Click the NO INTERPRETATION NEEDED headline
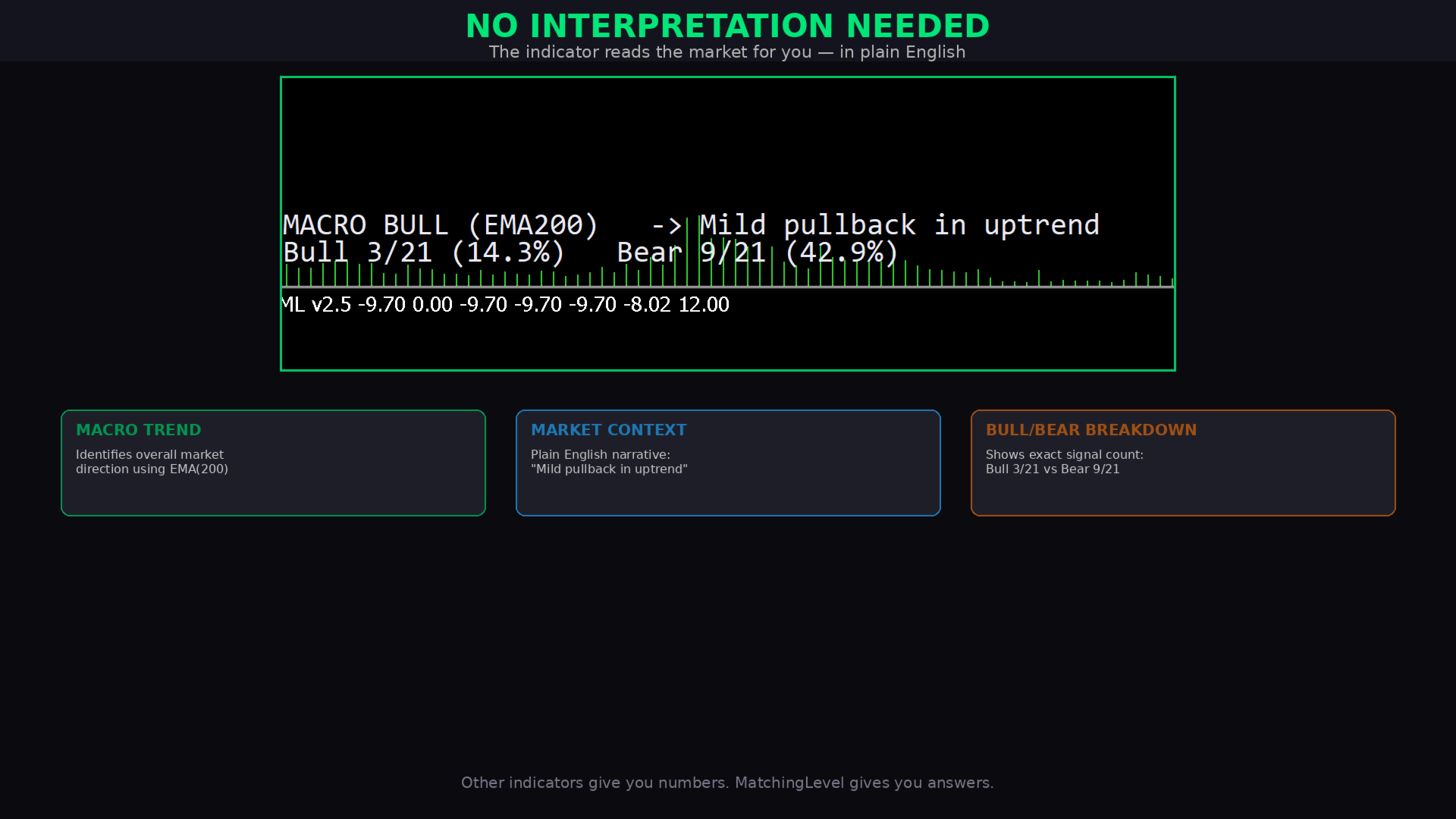1456x819 pixels. coord(726,27)
